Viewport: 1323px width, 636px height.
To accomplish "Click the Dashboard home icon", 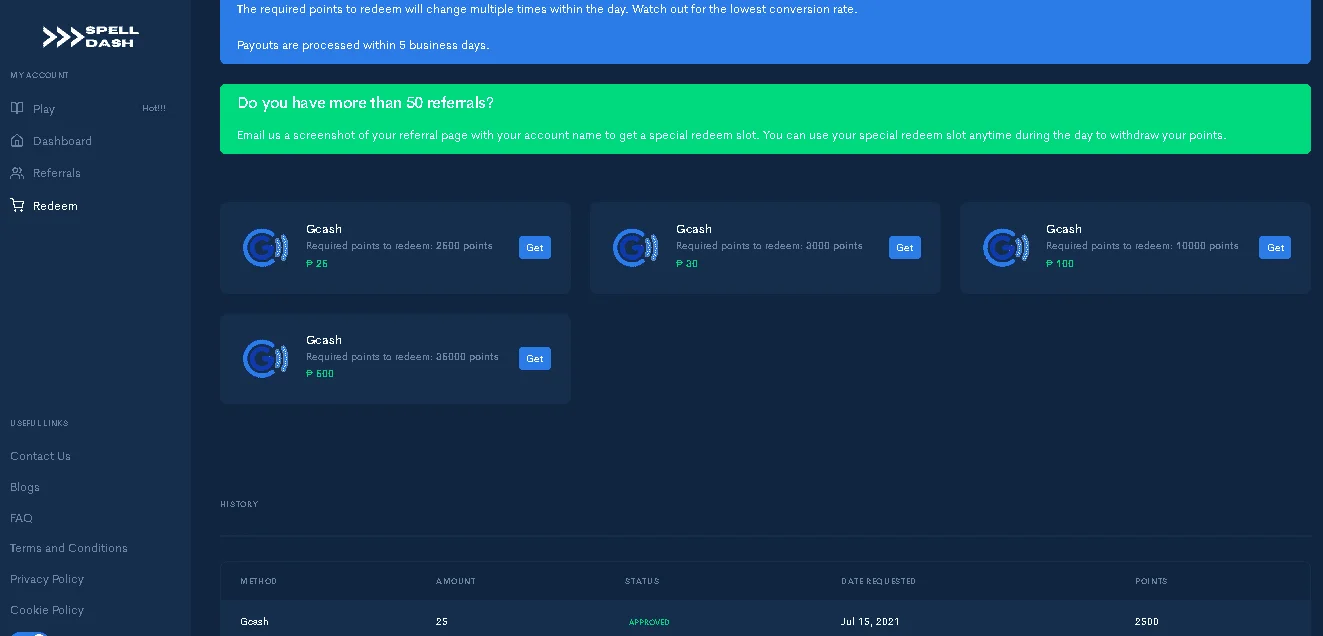I will click(17, 141).
